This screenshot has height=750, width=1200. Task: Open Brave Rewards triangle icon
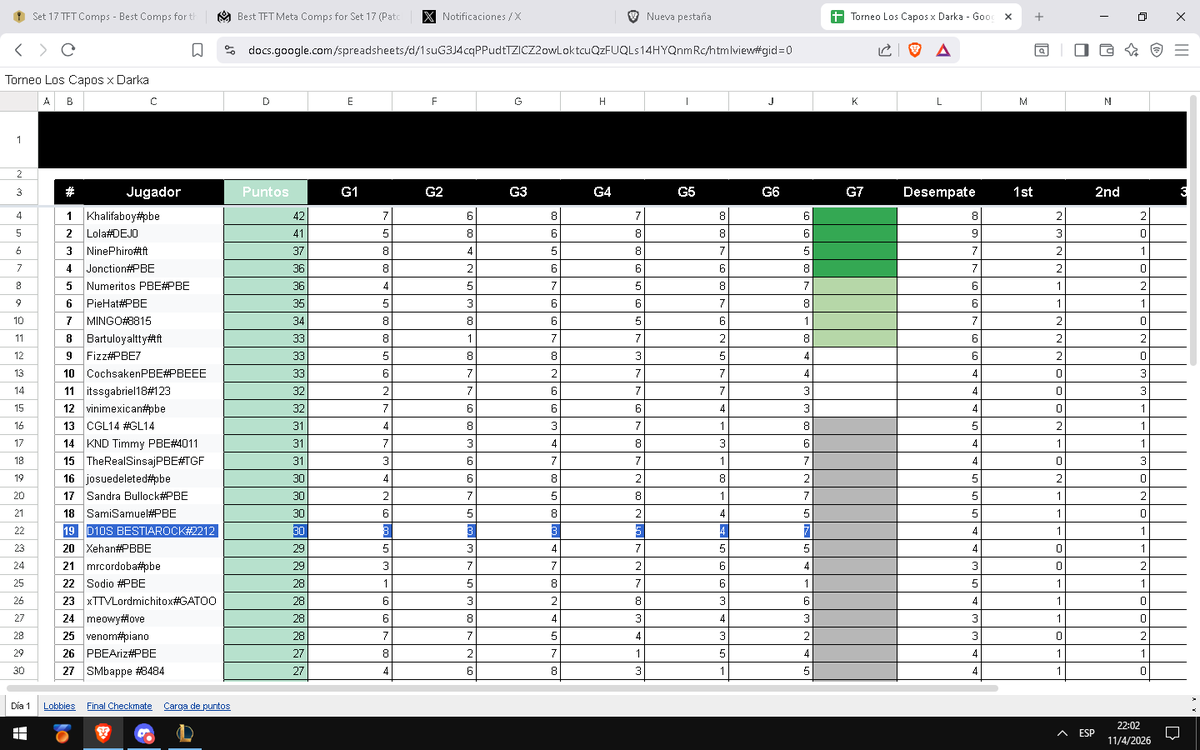tap(943, 50)
